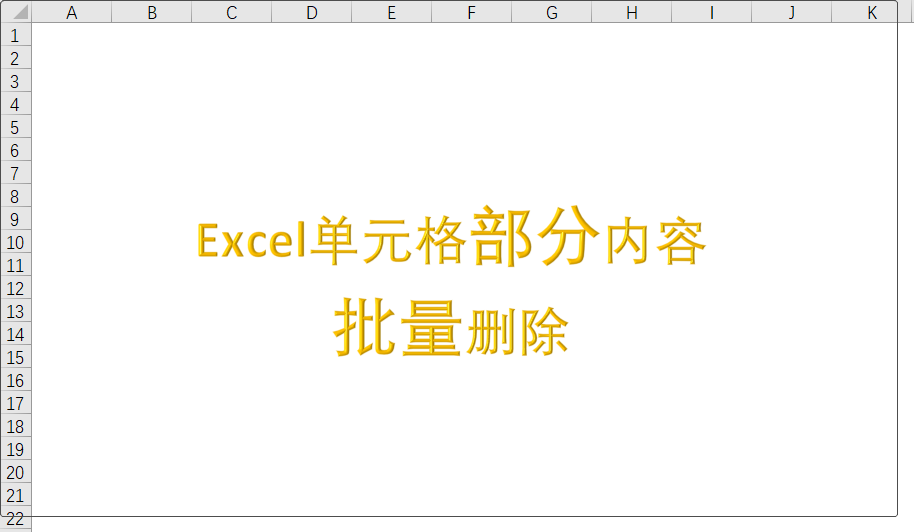Viewport: 914px width, 532px height.
Task: Select row 14 header
Action: tap(16, 334)
